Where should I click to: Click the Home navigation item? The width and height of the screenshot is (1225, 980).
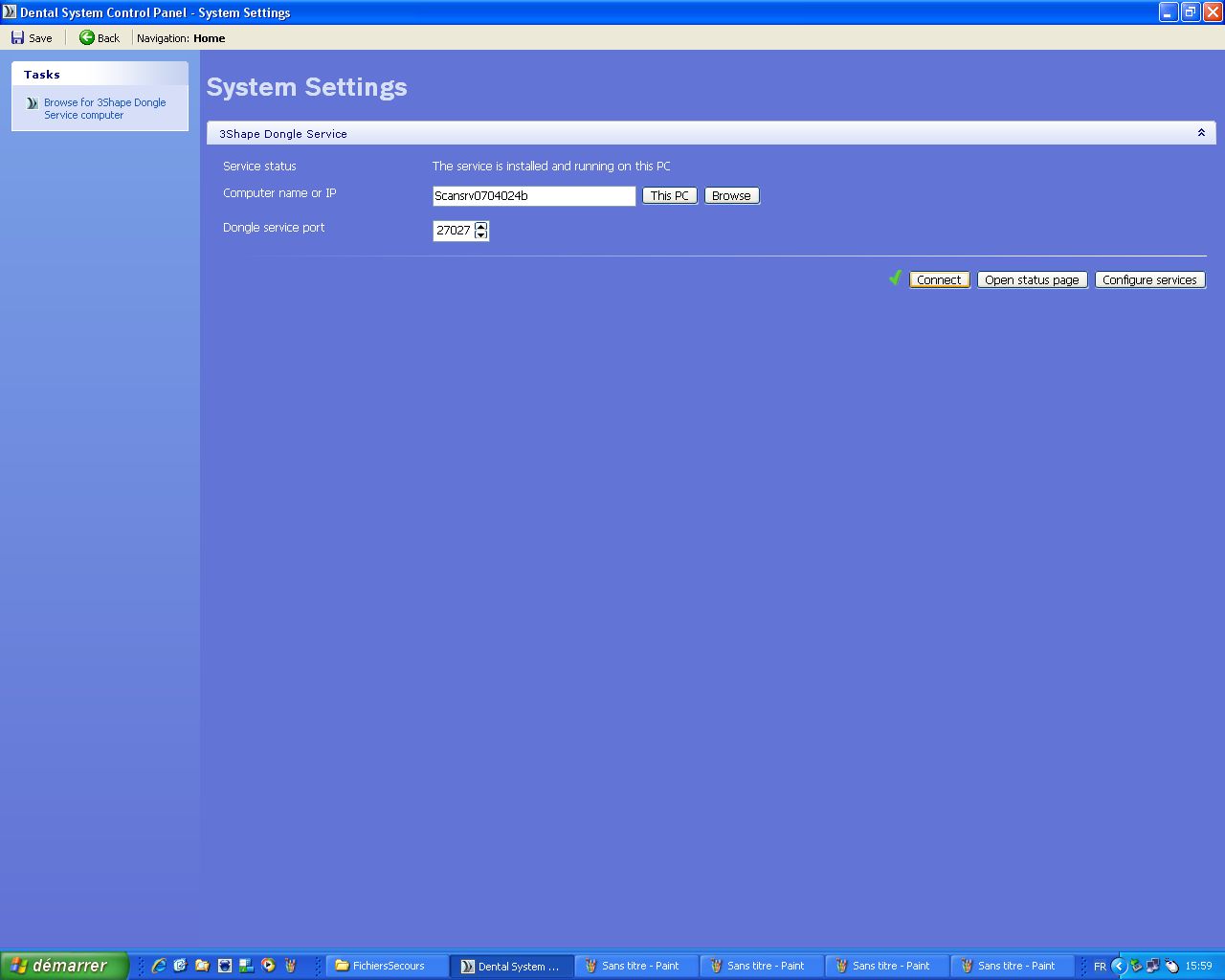coord(209,38)
